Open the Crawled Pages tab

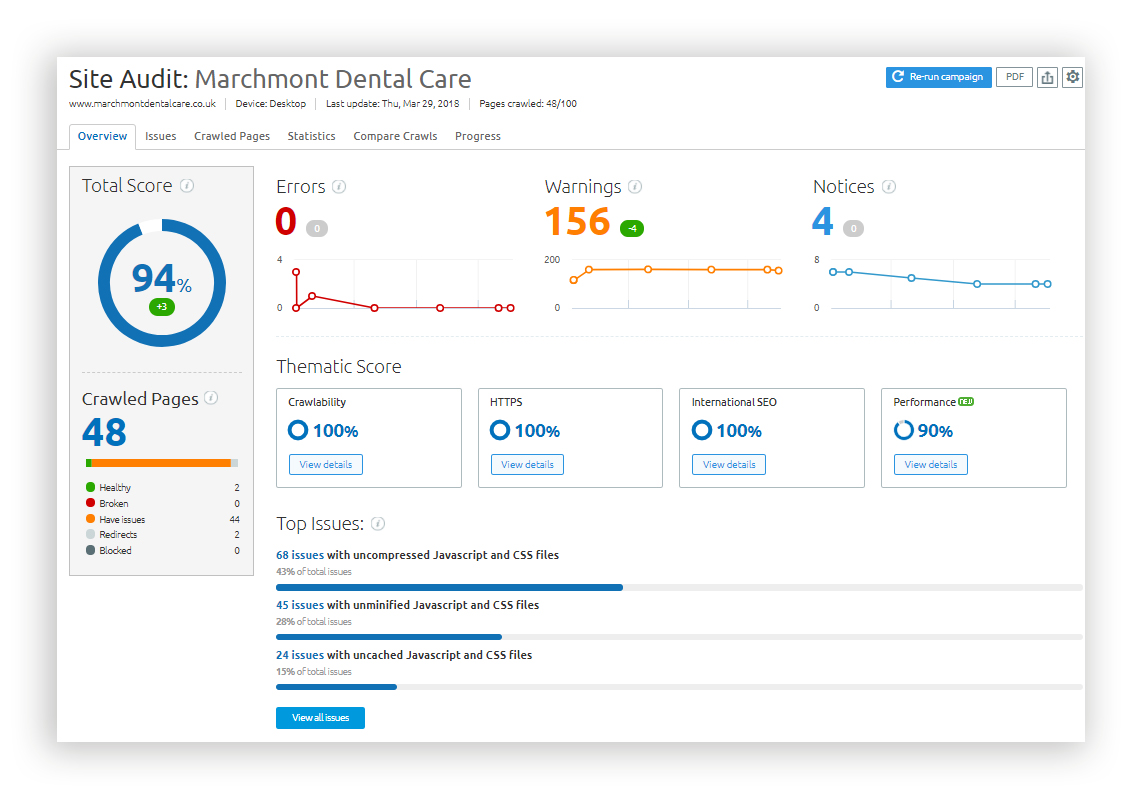click(232, 136)
